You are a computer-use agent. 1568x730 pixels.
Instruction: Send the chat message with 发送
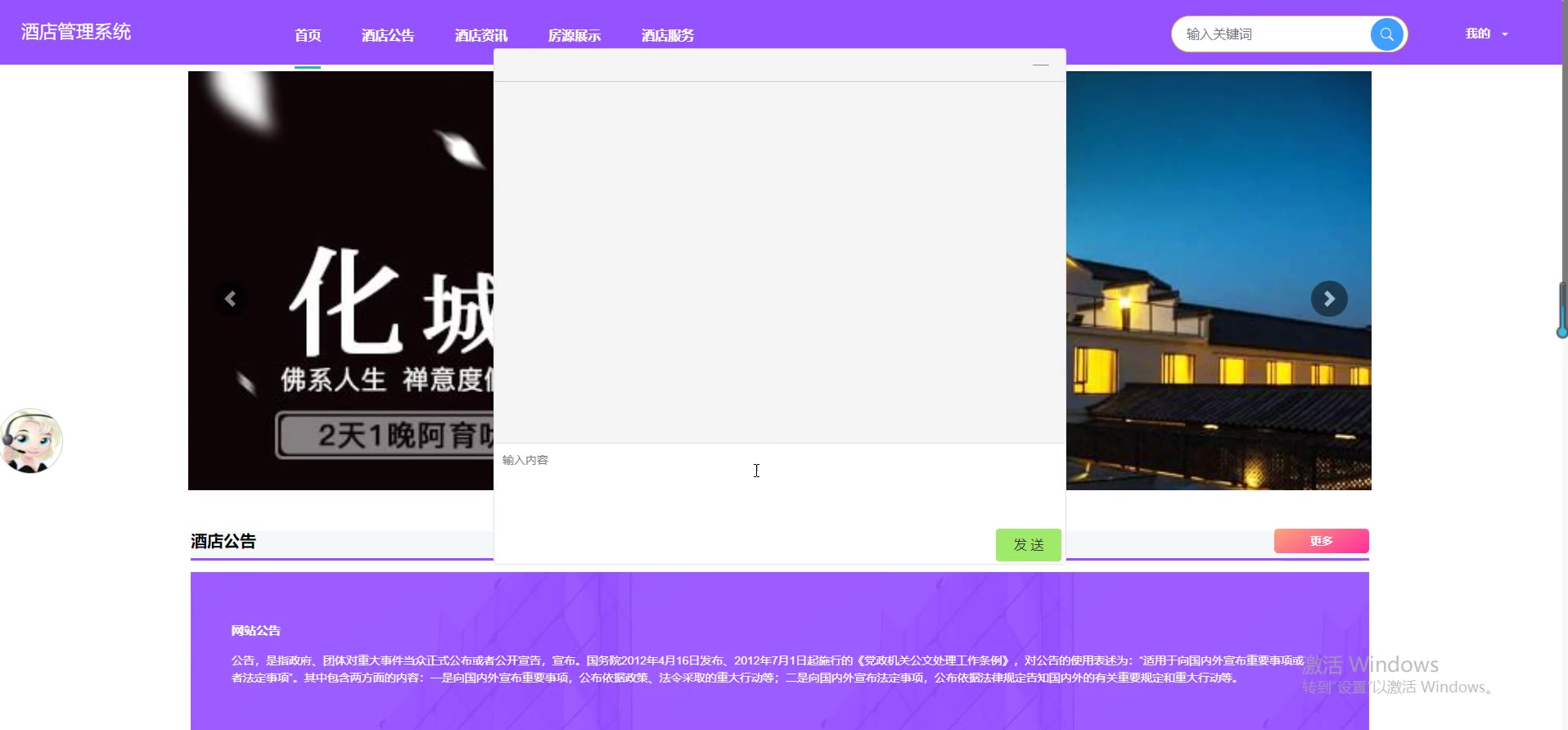(1029, 545)
